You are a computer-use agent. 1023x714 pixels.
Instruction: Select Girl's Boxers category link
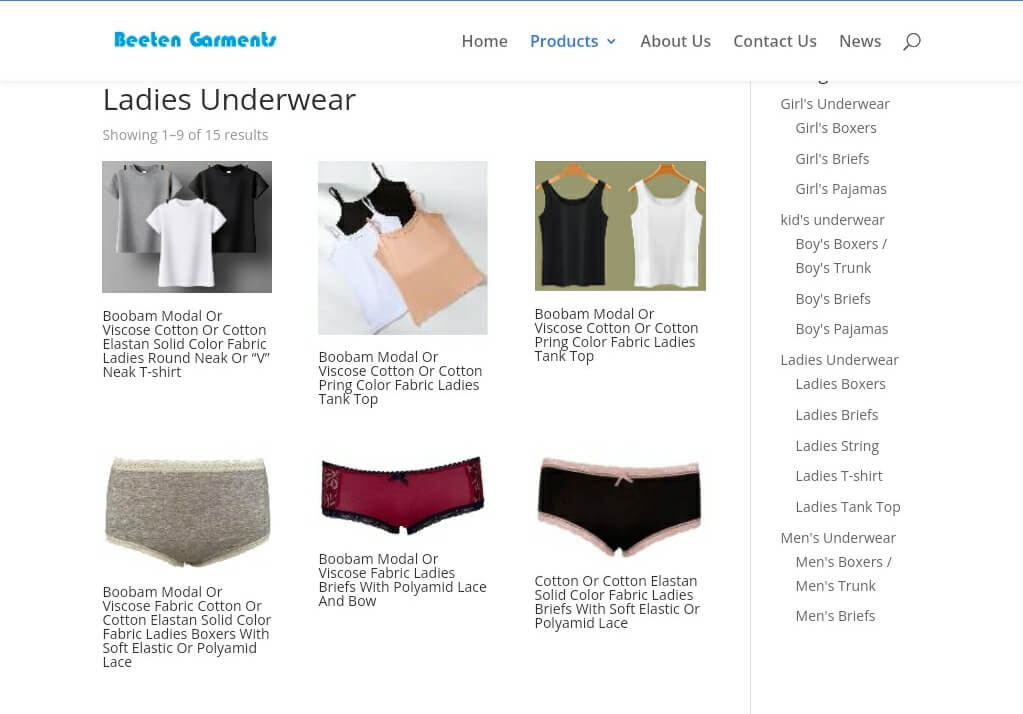(836, 128)
